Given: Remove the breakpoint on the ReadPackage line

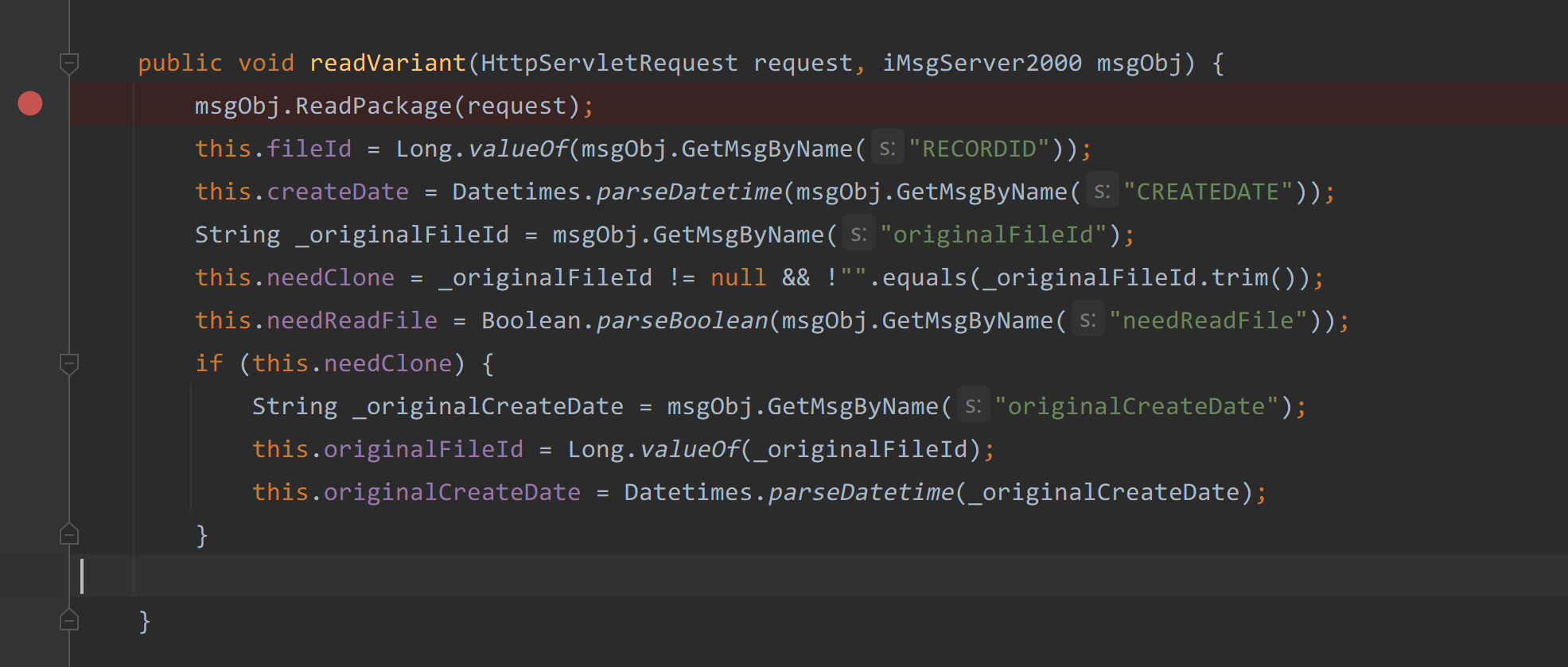Looking at the screenshot, I should point(30,104).
